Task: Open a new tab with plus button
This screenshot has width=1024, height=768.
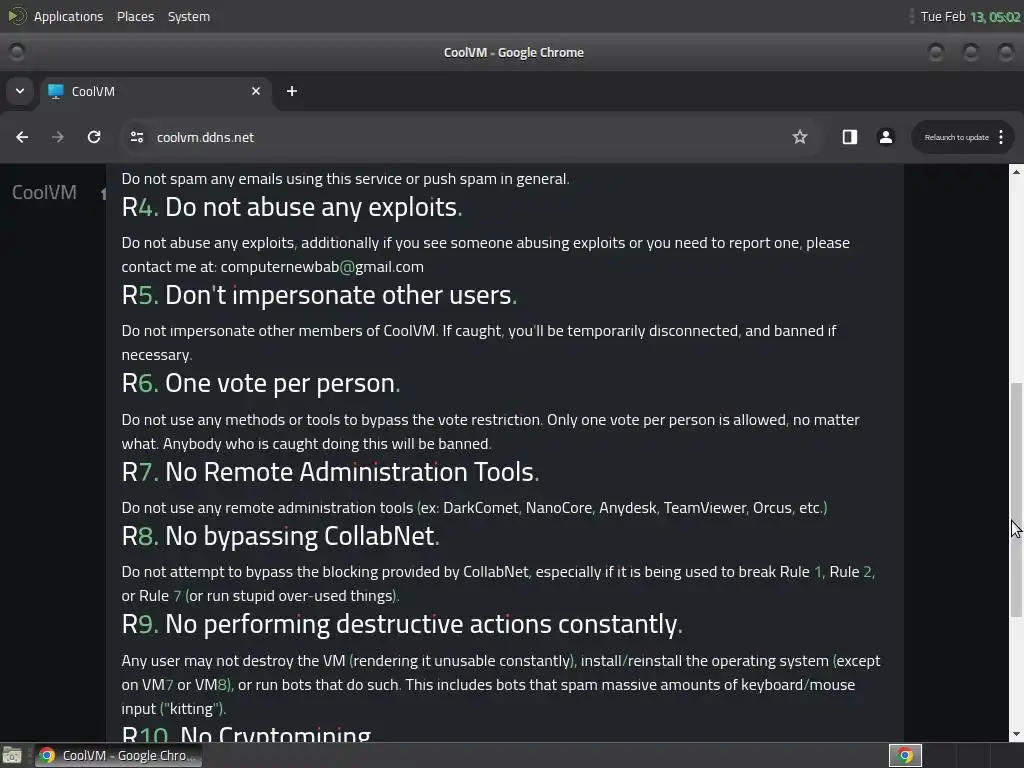Action: coord(292,91)
